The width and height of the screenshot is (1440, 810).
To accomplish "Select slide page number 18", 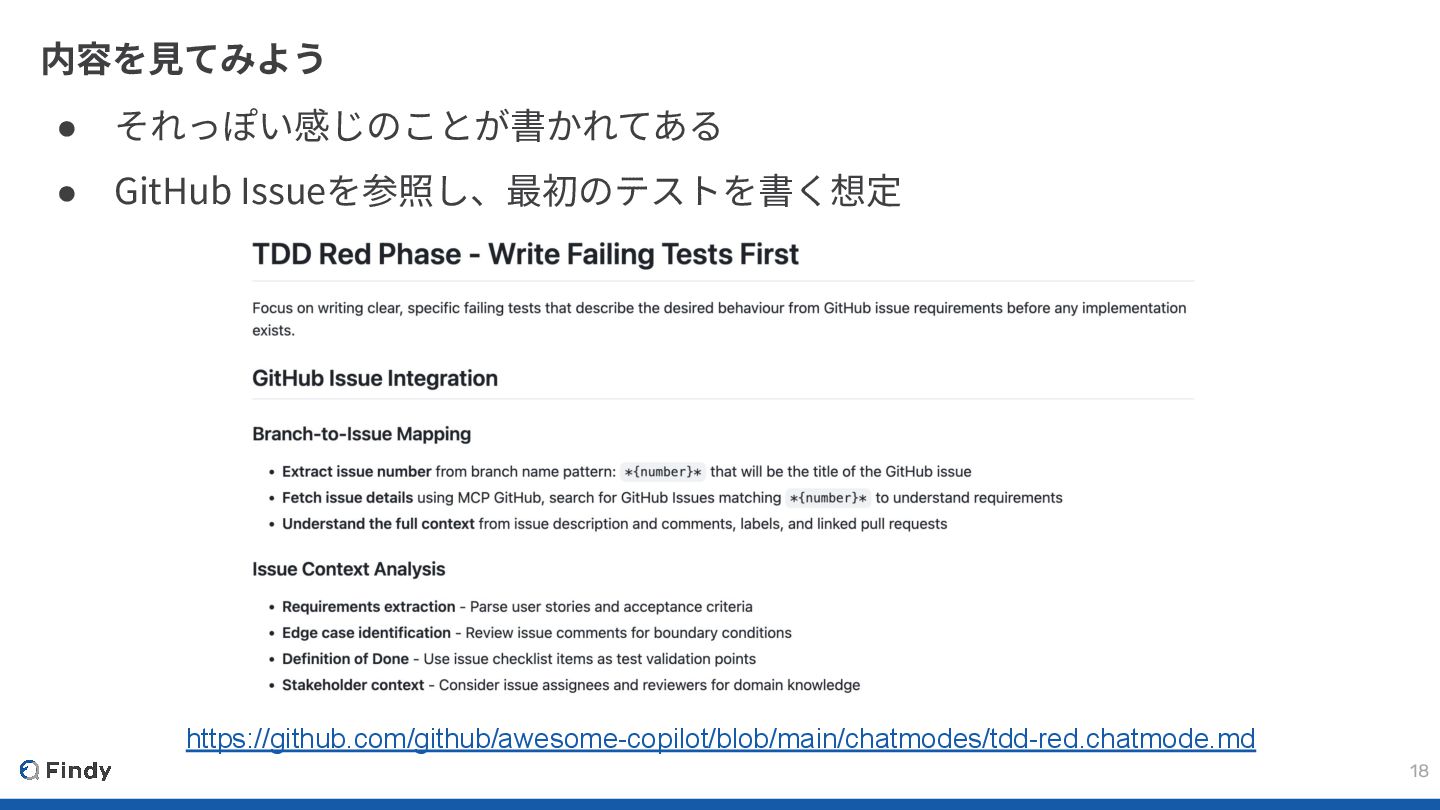I will pyautogui.click(x=1418, y=770).
